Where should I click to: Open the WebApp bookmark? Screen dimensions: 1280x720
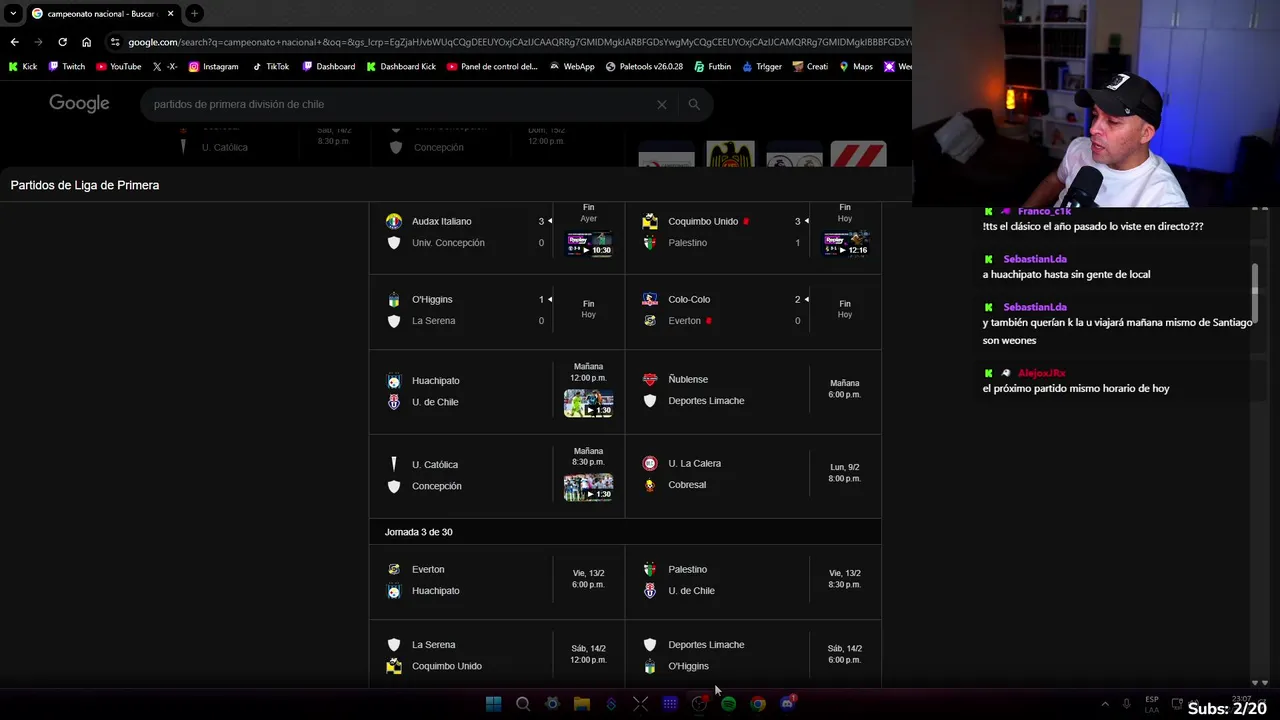(x=573, y=67)
